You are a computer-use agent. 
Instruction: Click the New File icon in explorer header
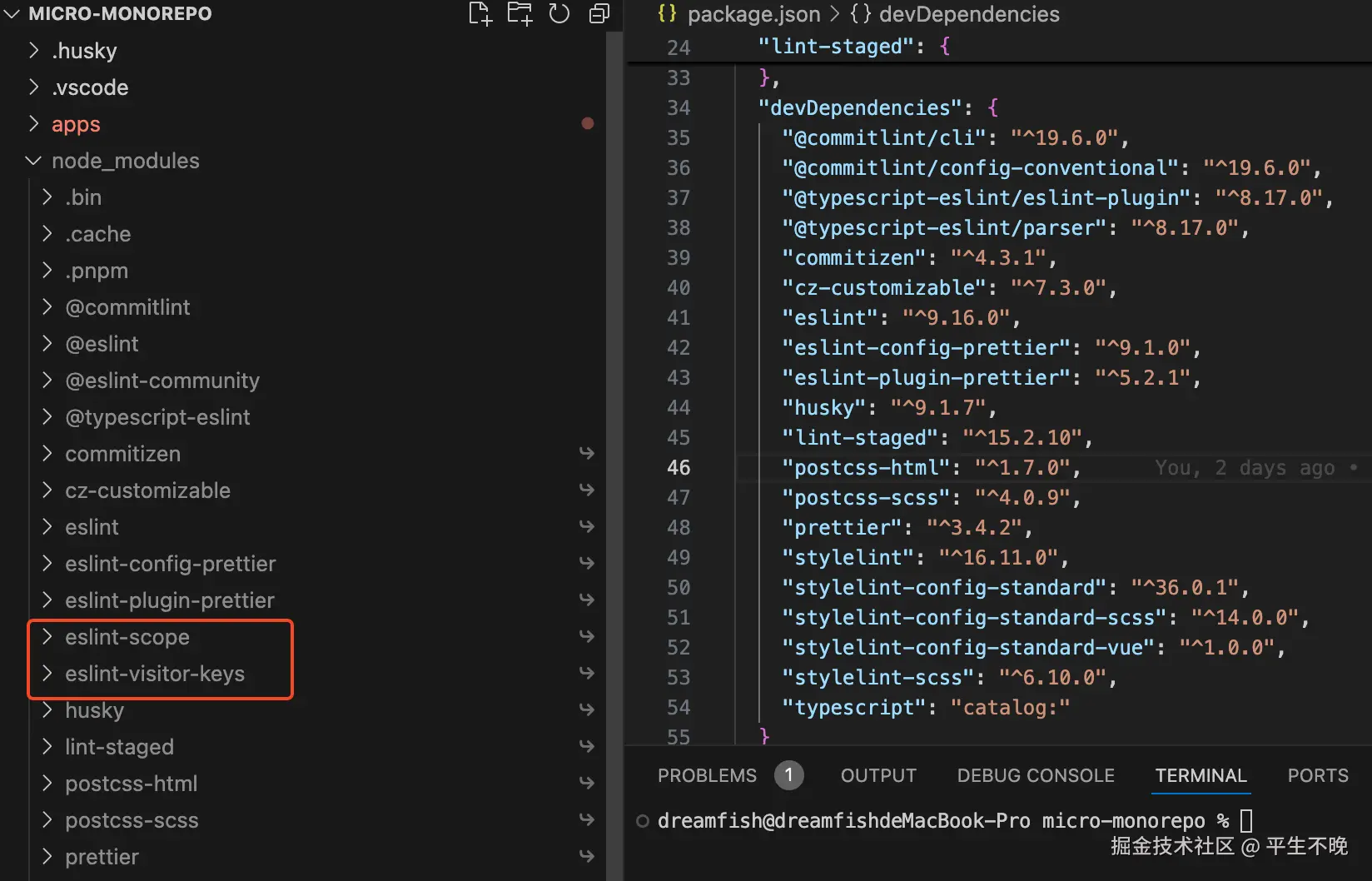click(480, 13)
